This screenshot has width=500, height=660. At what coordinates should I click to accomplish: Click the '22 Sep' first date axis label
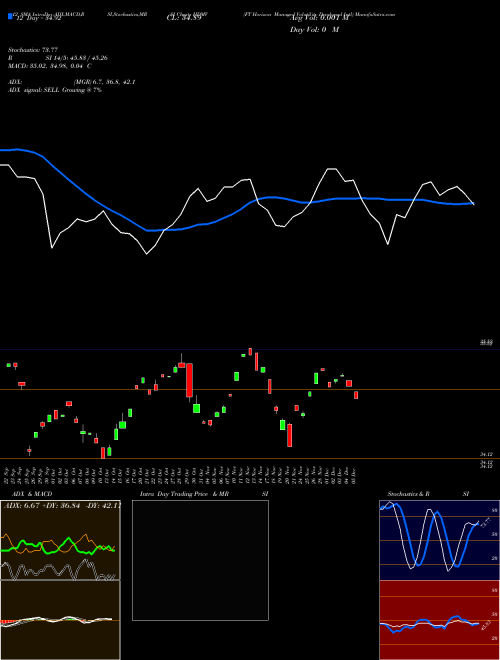coord(8,476)
